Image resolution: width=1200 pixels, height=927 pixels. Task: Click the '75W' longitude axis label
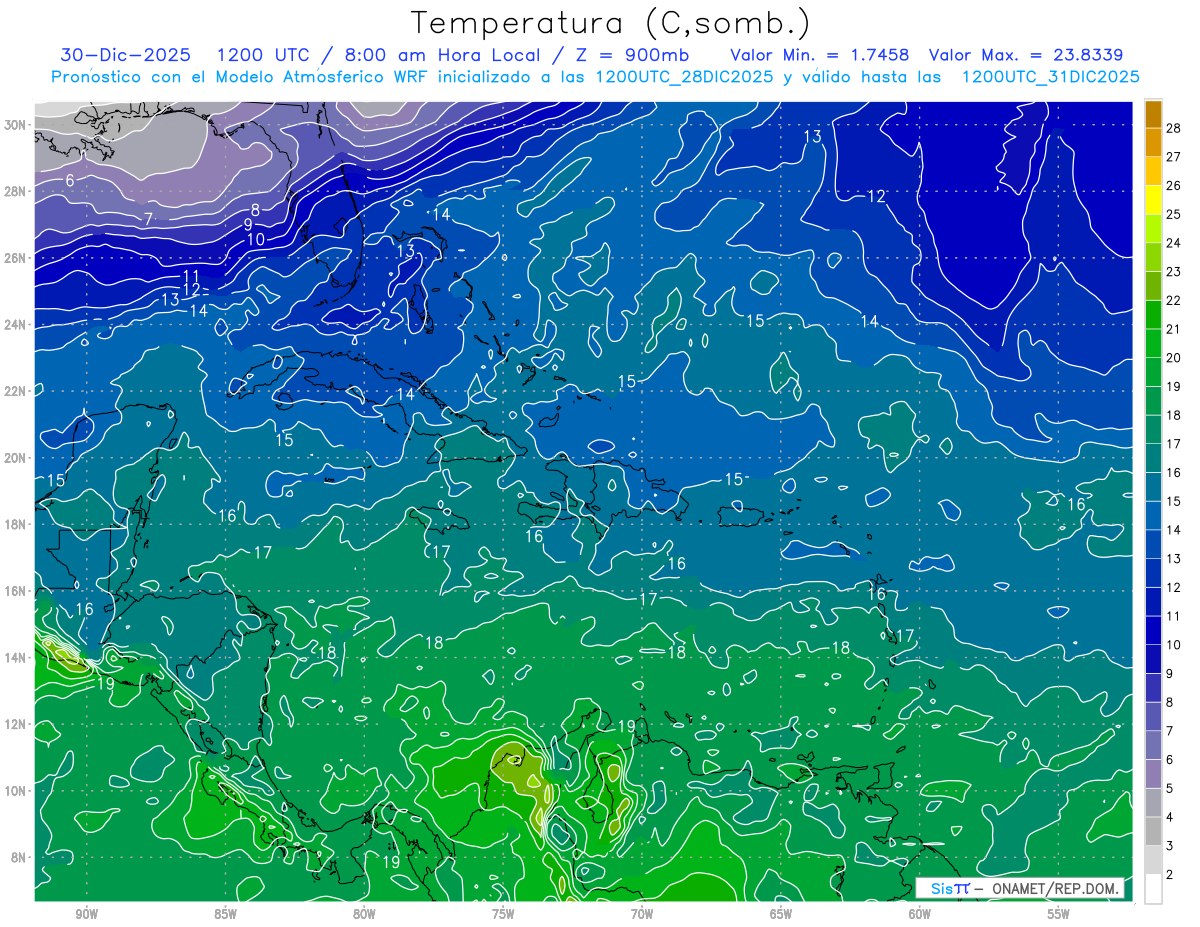503,914
